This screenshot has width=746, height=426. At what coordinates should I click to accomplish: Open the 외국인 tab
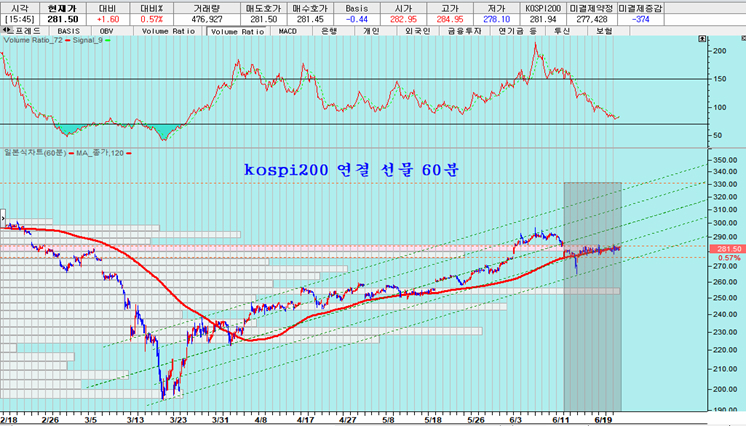click(417, 31)
